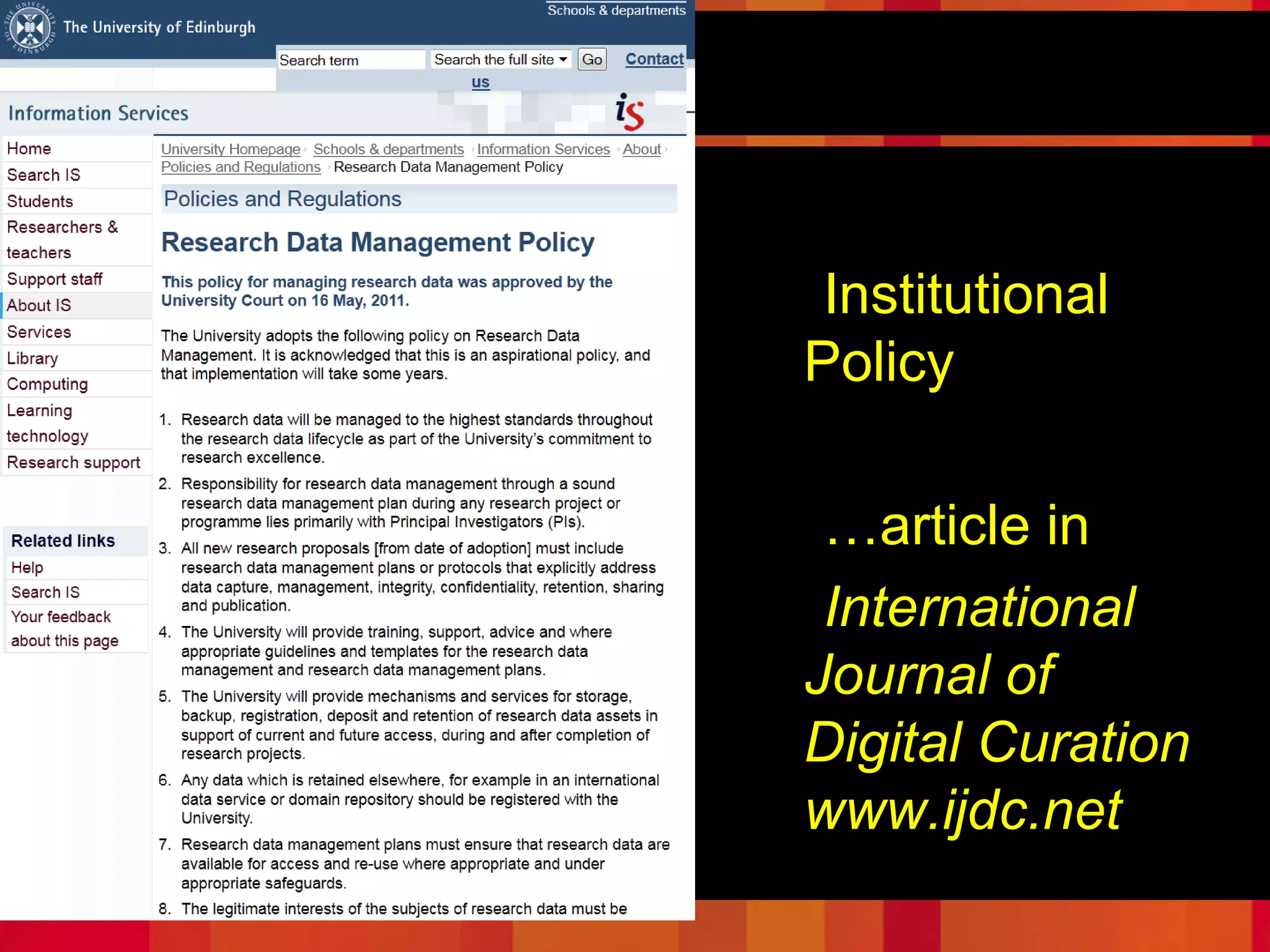Click the 'Institutional Policy' slide heading
Image resolution: width=1270 pixels, height=952 pixels.
click(956, 327)
